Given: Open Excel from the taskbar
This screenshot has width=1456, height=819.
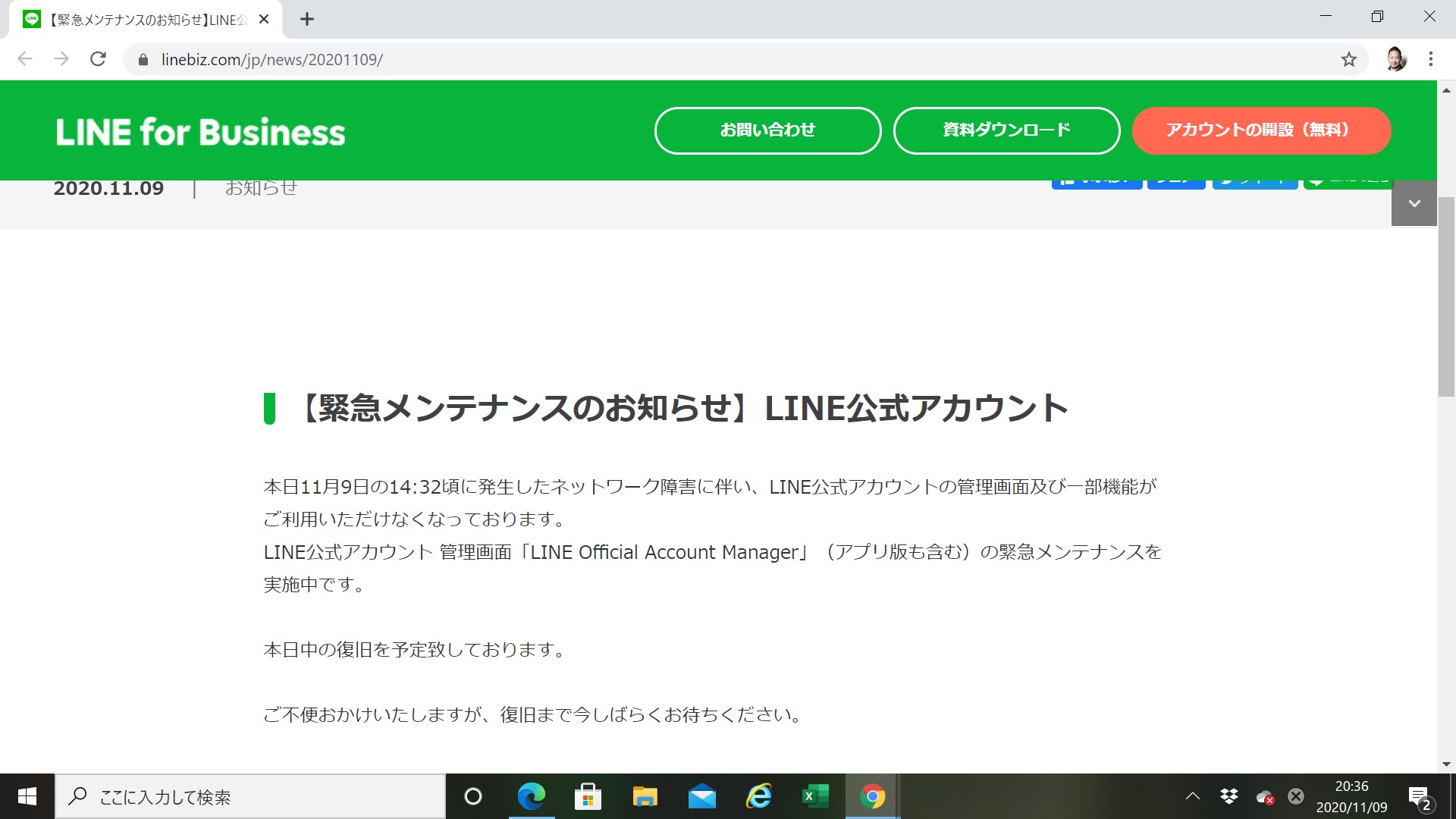Looking at the screenshot, I should click(815, 796).
